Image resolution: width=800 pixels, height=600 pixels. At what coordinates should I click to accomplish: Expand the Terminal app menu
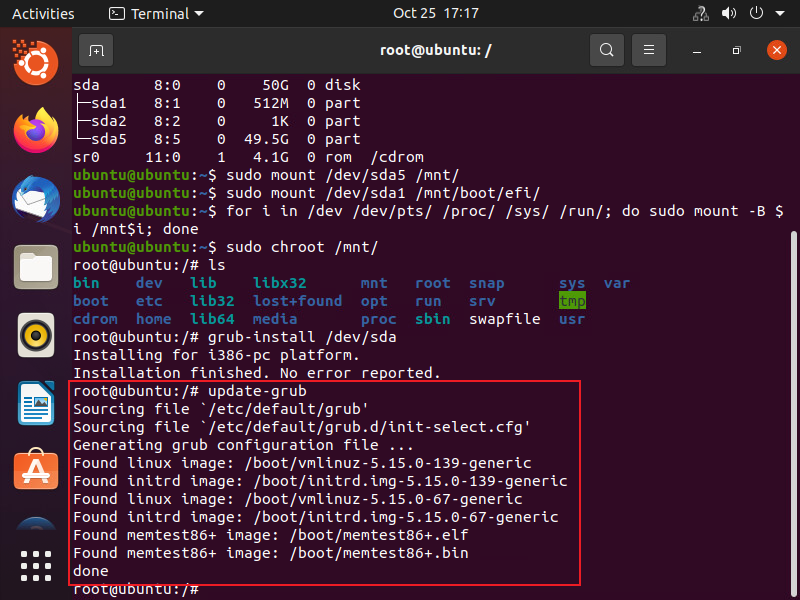pos(156,14)
